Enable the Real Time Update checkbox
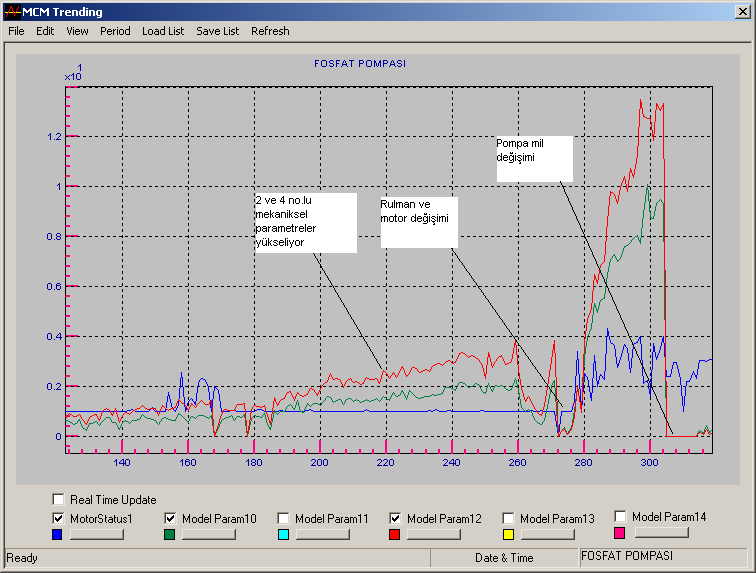 tap(59, 500)
